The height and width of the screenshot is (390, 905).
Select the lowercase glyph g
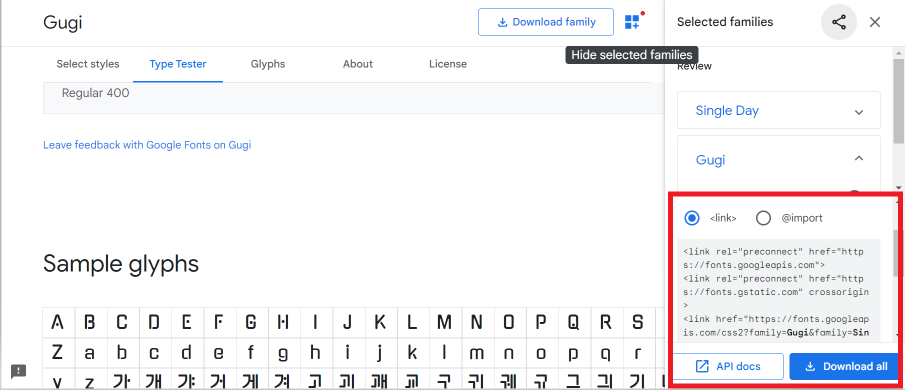coord(283,352)
